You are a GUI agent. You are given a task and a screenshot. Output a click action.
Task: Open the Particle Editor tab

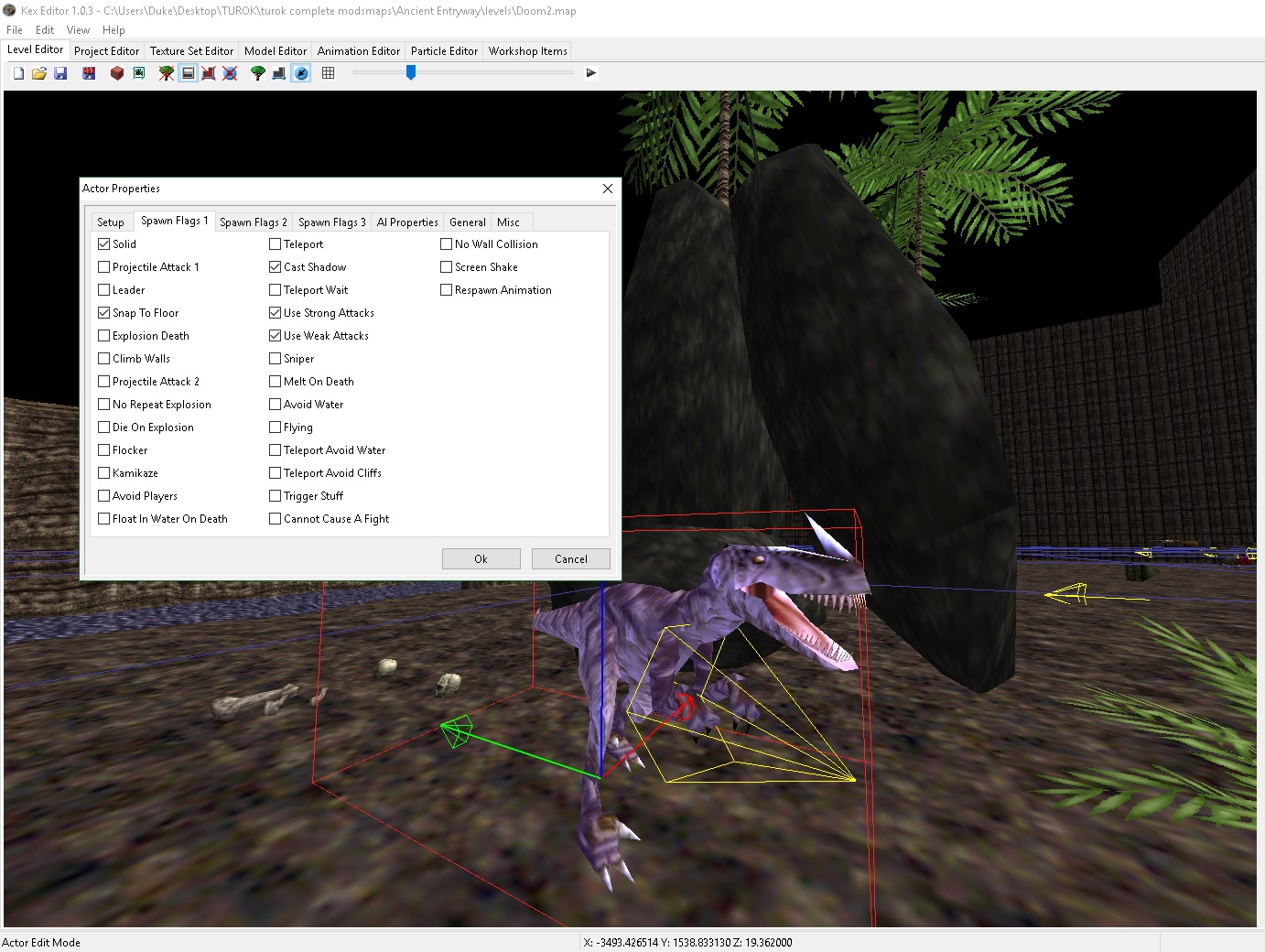point(444,51)
